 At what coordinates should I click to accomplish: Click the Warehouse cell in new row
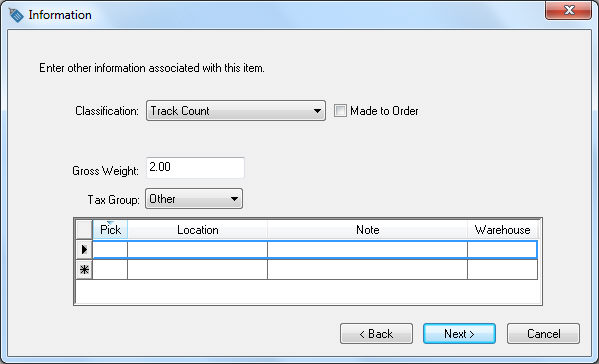pos(502,270)
